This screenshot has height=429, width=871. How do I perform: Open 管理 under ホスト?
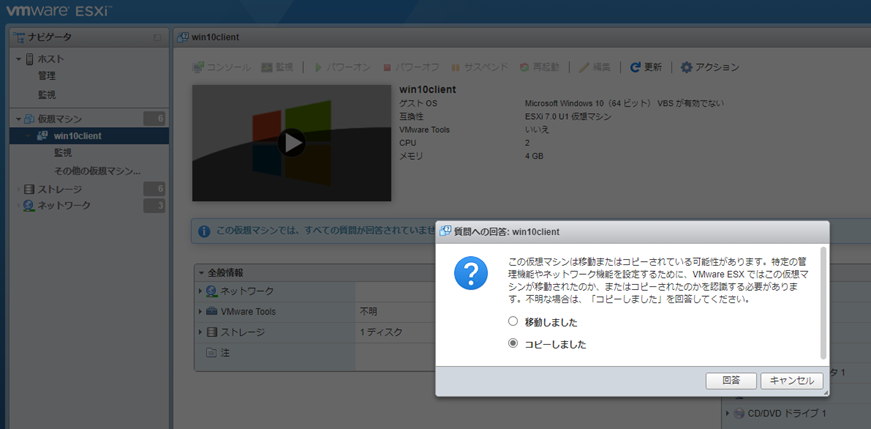click(x=47, y=76)
